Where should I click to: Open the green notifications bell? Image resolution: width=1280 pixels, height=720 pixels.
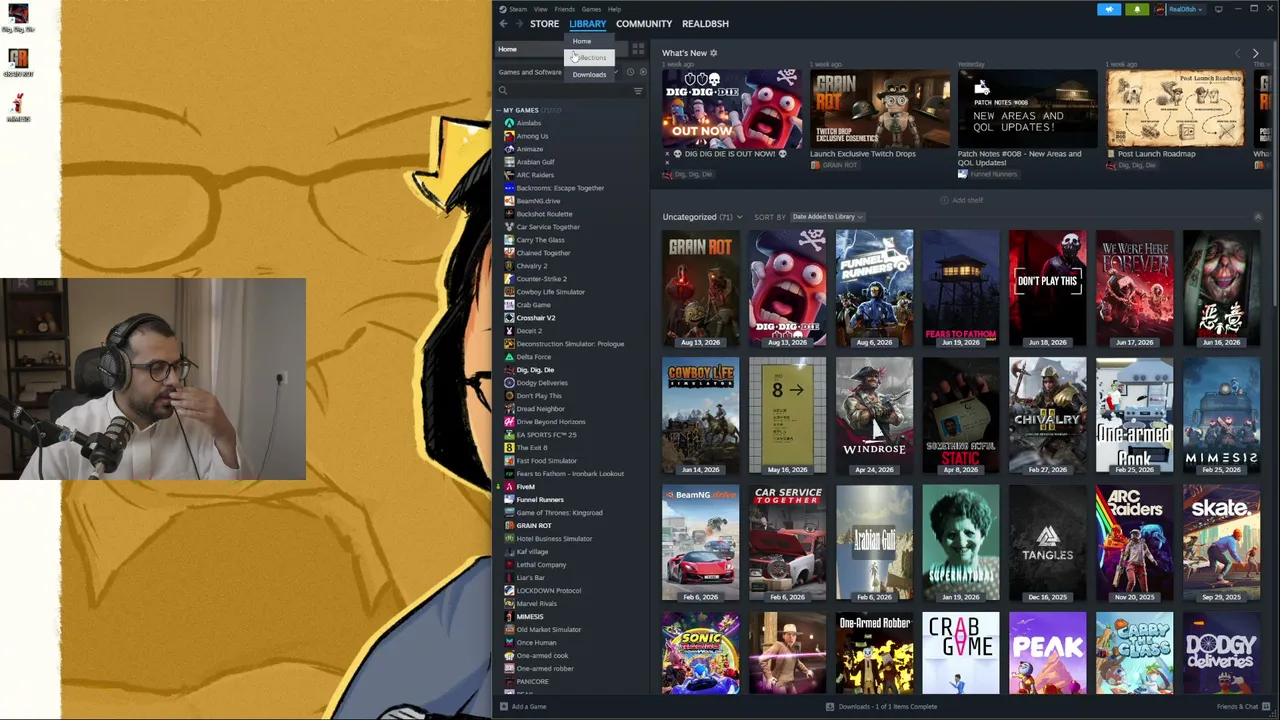(x=1137, y=9)
